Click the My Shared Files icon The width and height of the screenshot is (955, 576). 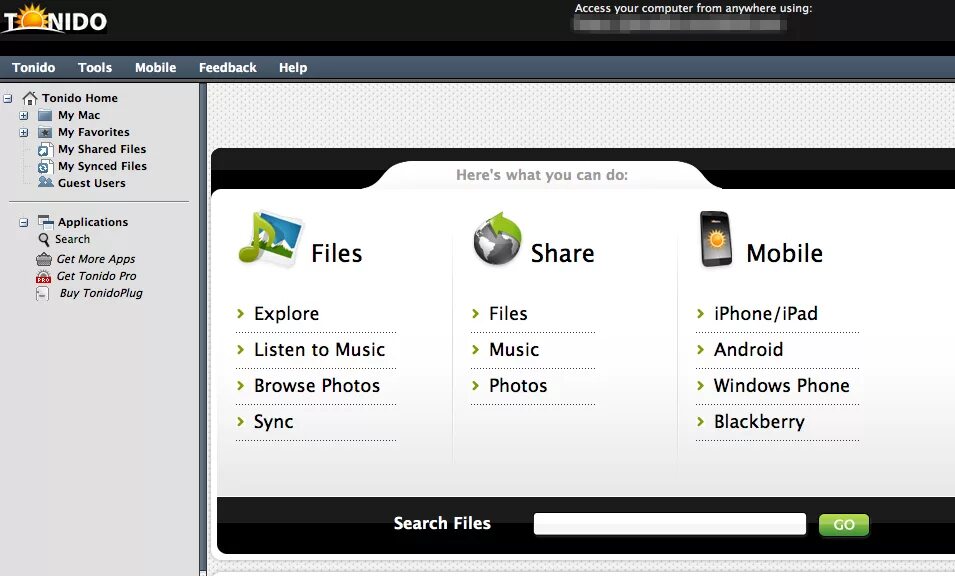[x=45, y=149]
